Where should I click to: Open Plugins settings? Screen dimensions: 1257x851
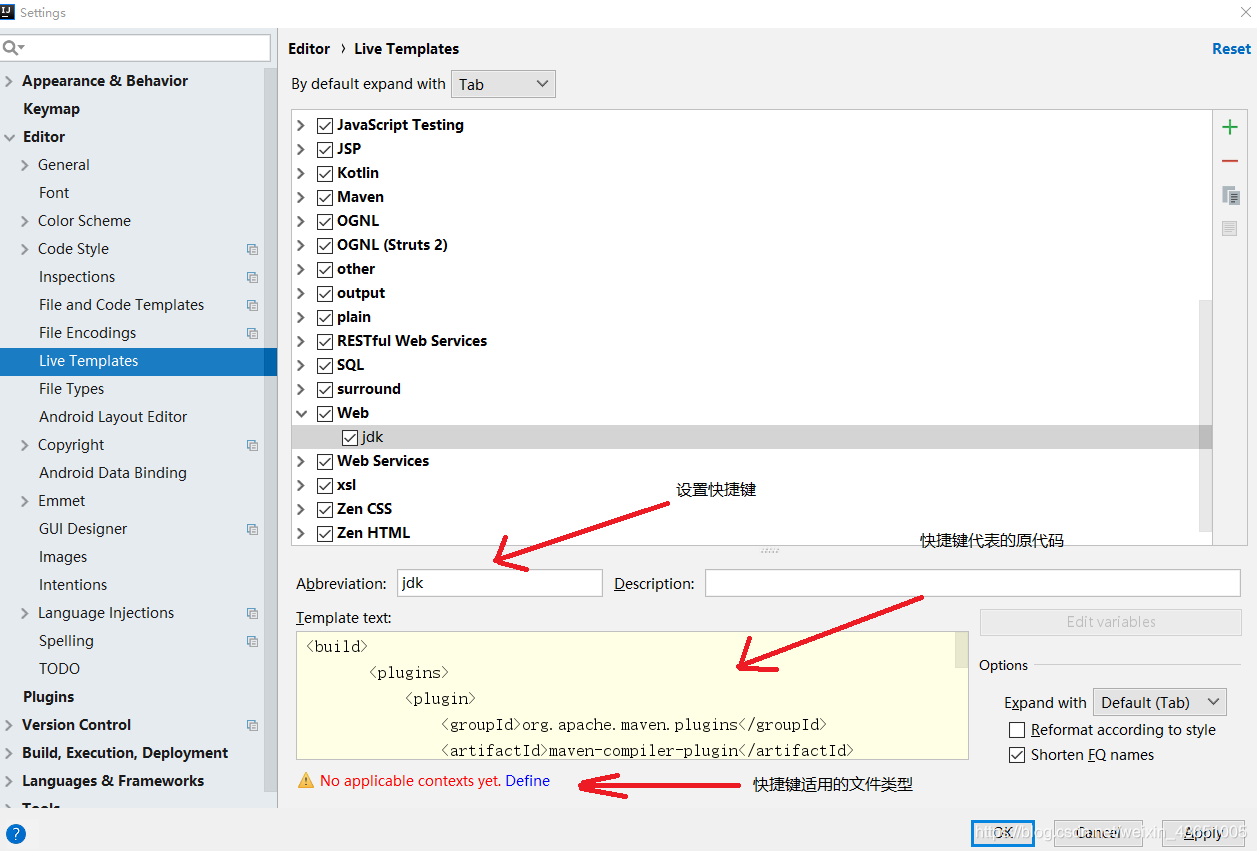tap(48, 697)
